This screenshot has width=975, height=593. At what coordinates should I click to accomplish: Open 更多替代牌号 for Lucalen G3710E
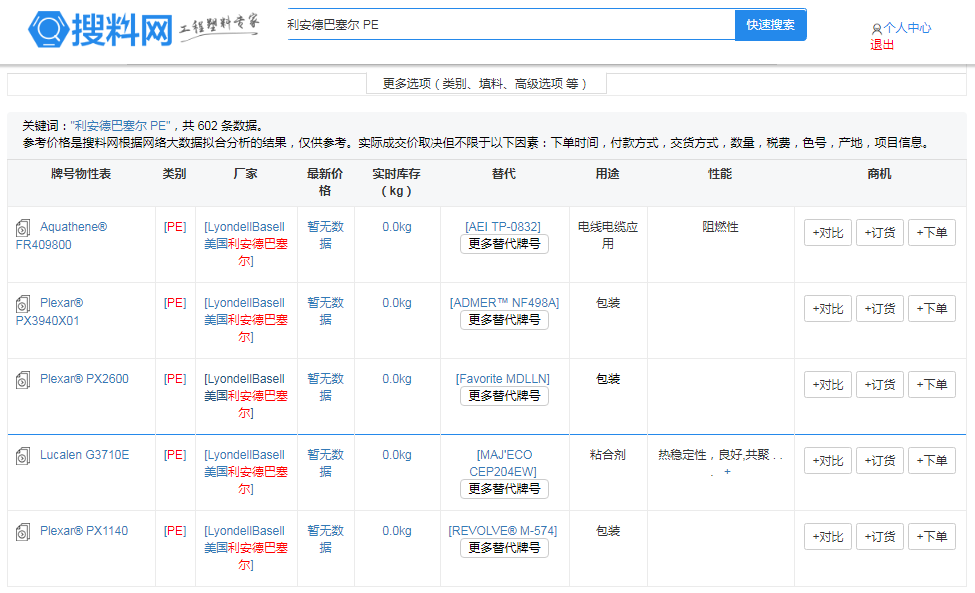click(504, 489)
